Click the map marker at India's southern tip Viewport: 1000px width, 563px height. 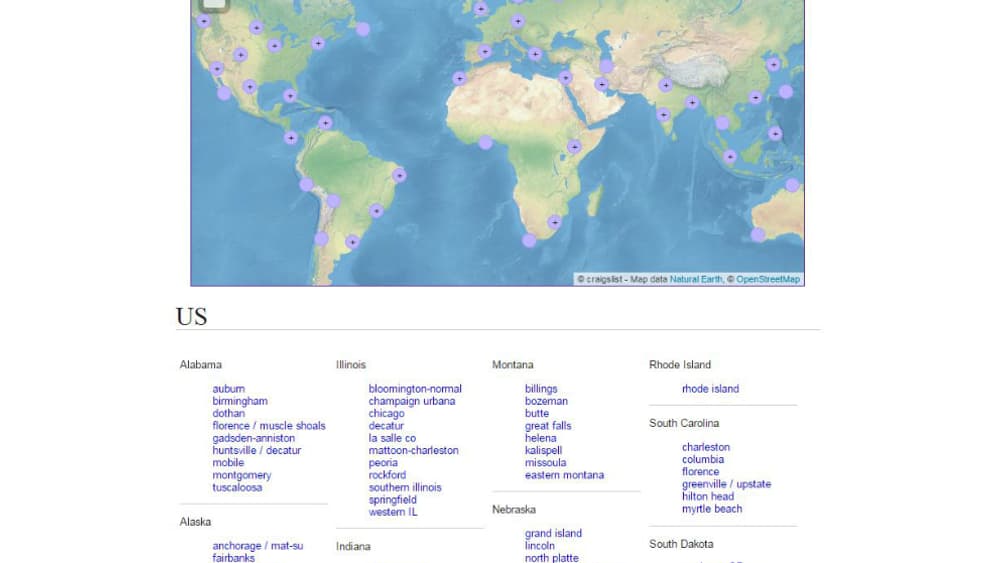click(x=663, y=115)
